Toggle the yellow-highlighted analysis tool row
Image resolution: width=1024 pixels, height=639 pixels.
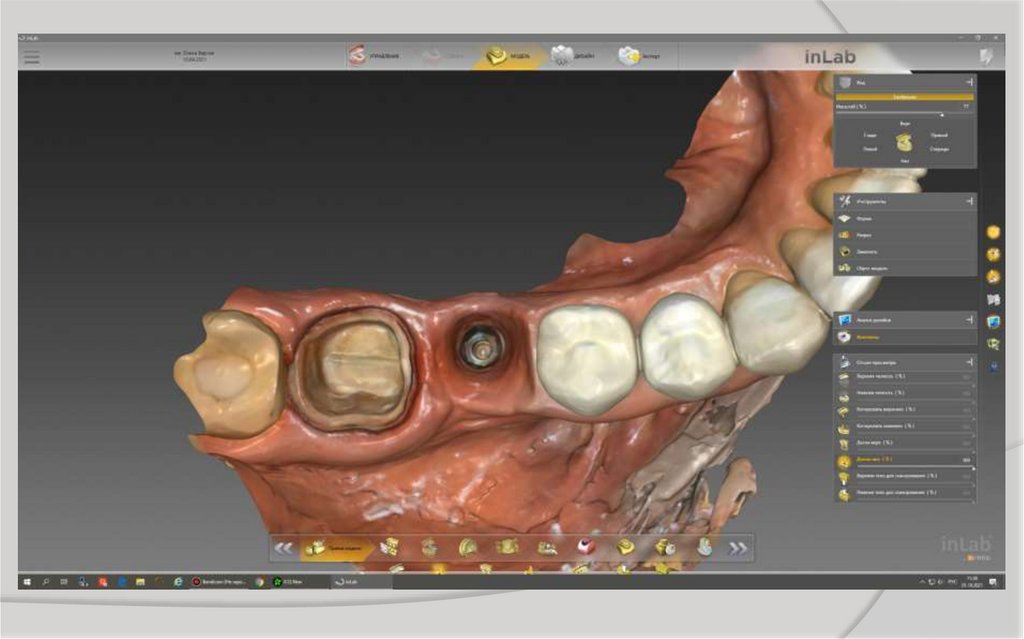[x=904, y=337]
